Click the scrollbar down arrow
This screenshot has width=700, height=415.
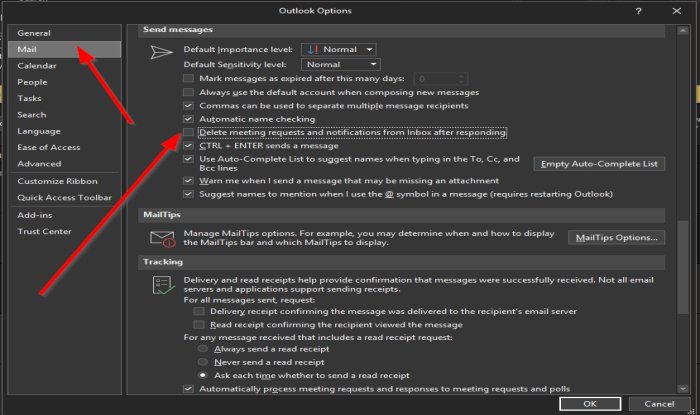(683, 389)
